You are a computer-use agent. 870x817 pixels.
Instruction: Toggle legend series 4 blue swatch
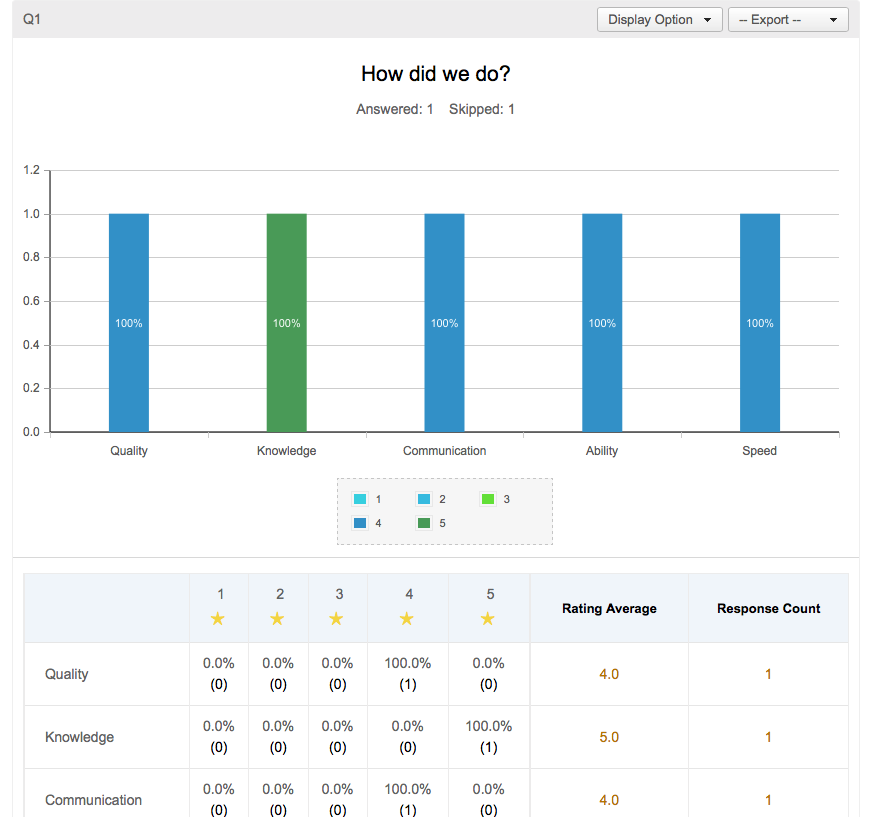[x=360, y=523]
